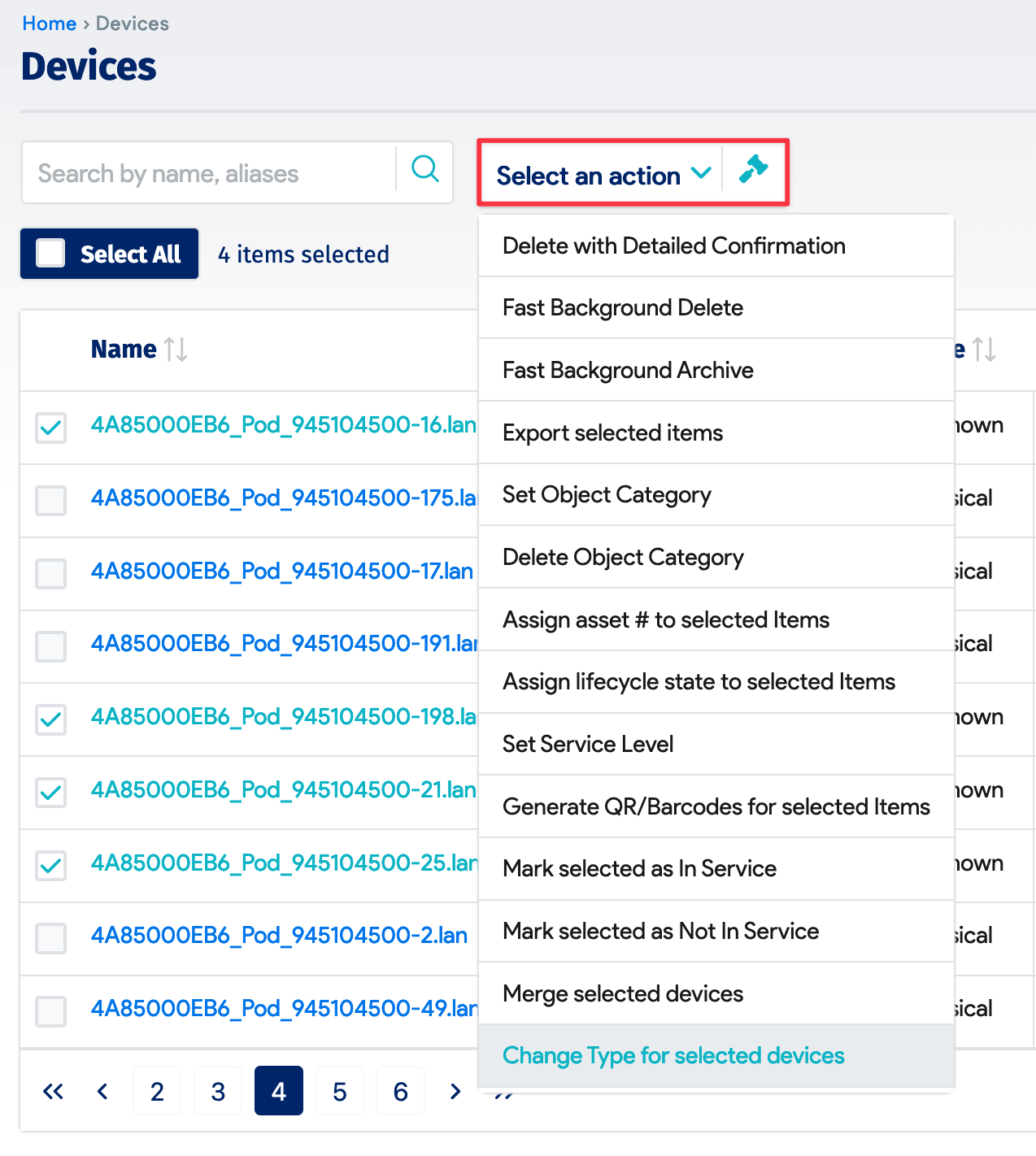The height and width of the screenshot is (1156, 1036).
Task: Jump to first page with double-left chevron
Action: (x=53, y=1091)
